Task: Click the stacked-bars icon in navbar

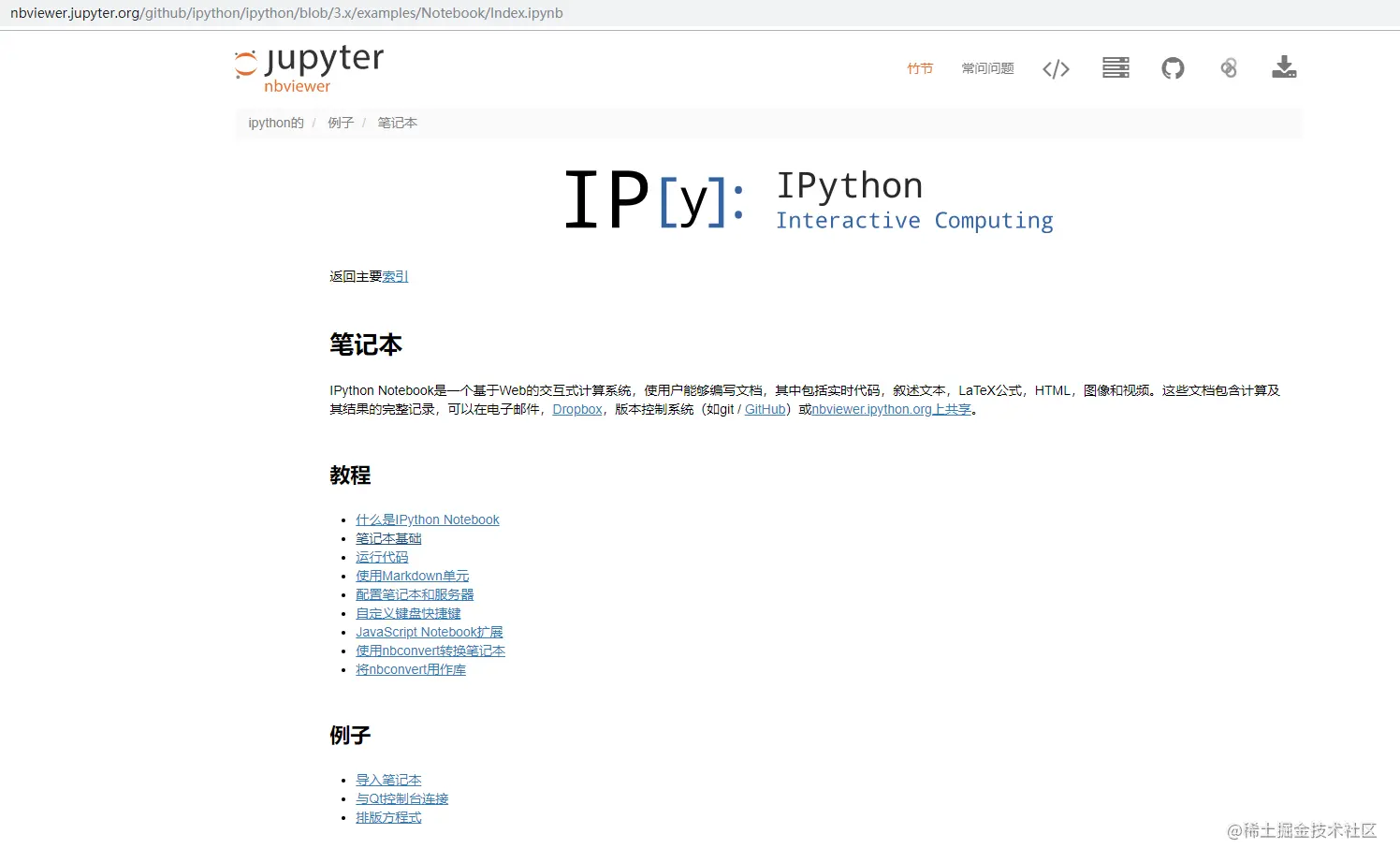Action: [1116, 67]
